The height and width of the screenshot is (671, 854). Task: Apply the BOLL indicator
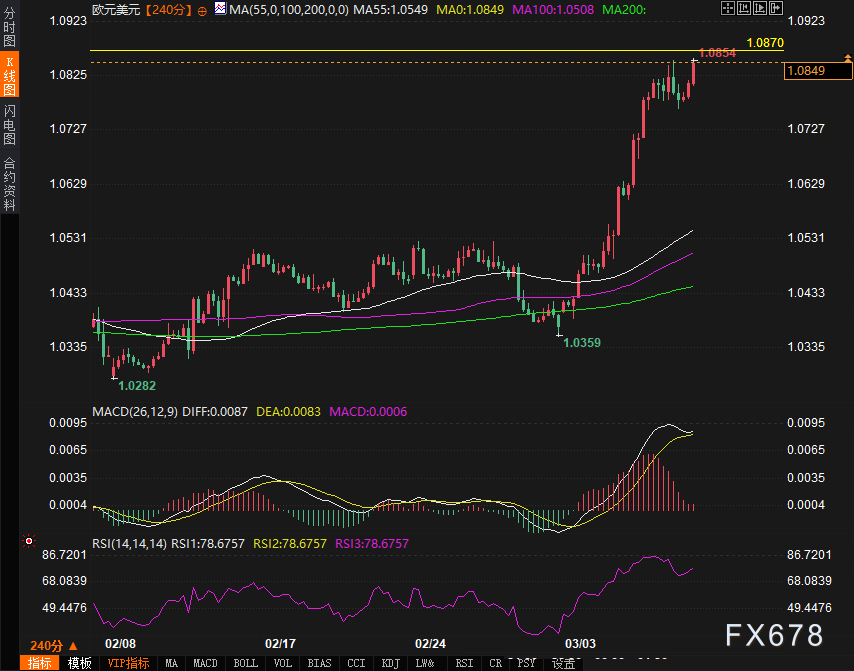[x=246, y=663]
